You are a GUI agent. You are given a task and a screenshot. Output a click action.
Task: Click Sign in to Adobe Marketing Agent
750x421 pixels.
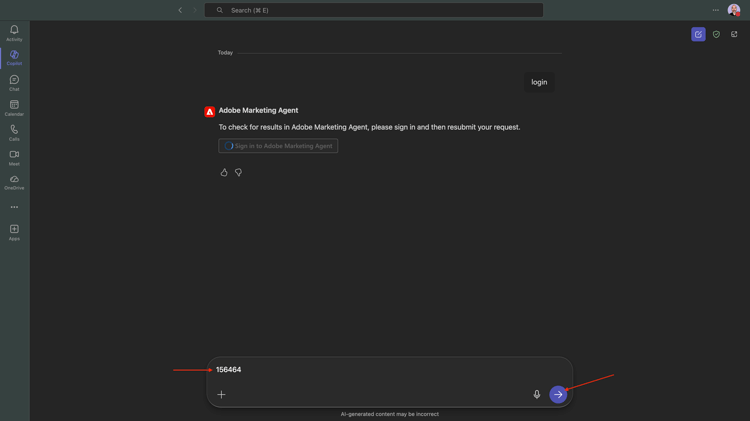[x=278, y=146]
